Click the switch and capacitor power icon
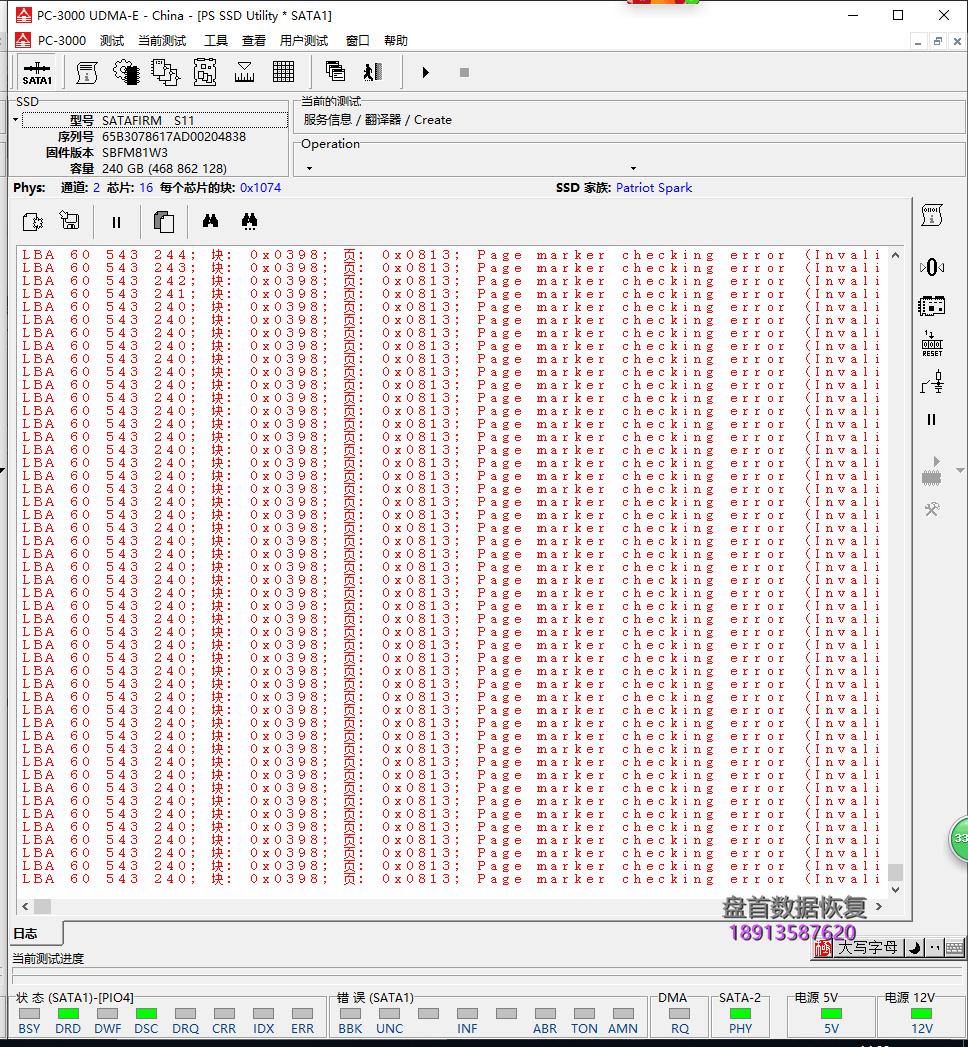The height and width of the screenshot is (1047, 968). pyautogui.click(x=932, y=383)
